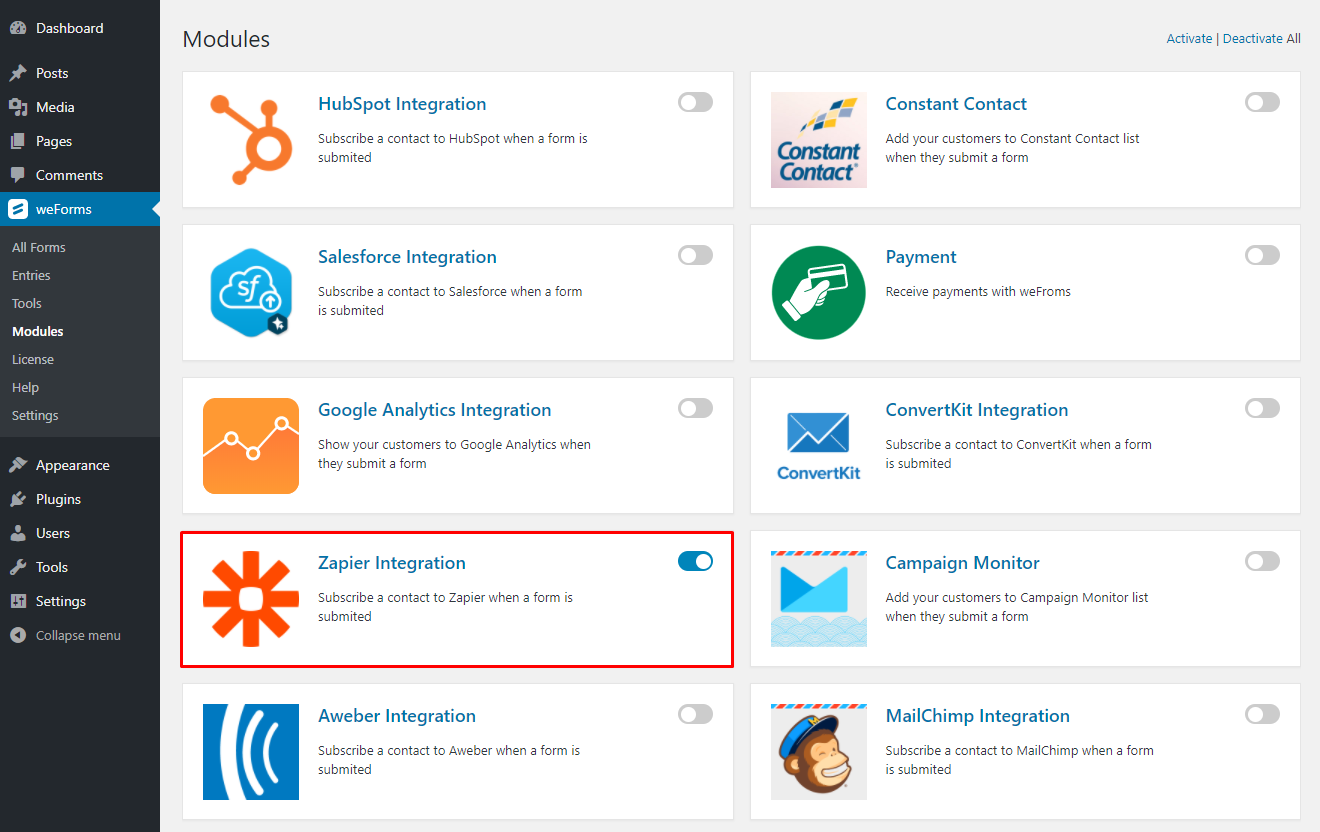
Task: Enable the Google Analytics Integration toggle
Action: coord(695,408)
